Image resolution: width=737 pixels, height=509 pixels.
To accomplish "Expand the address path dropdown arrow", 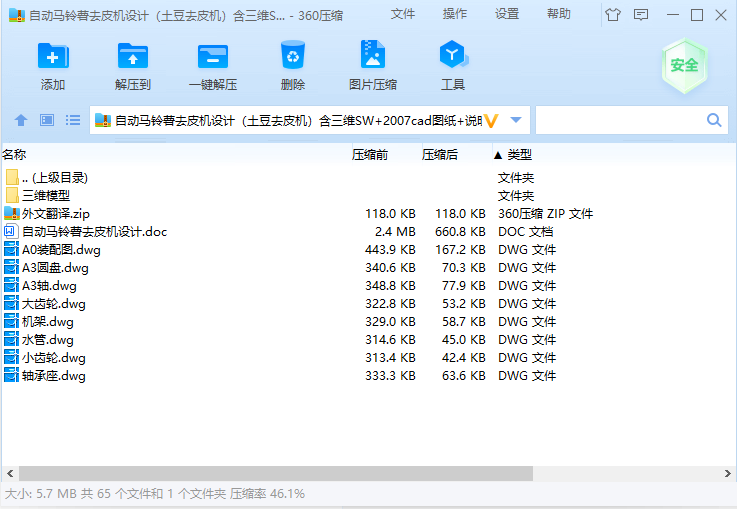I will click(516, 120).
